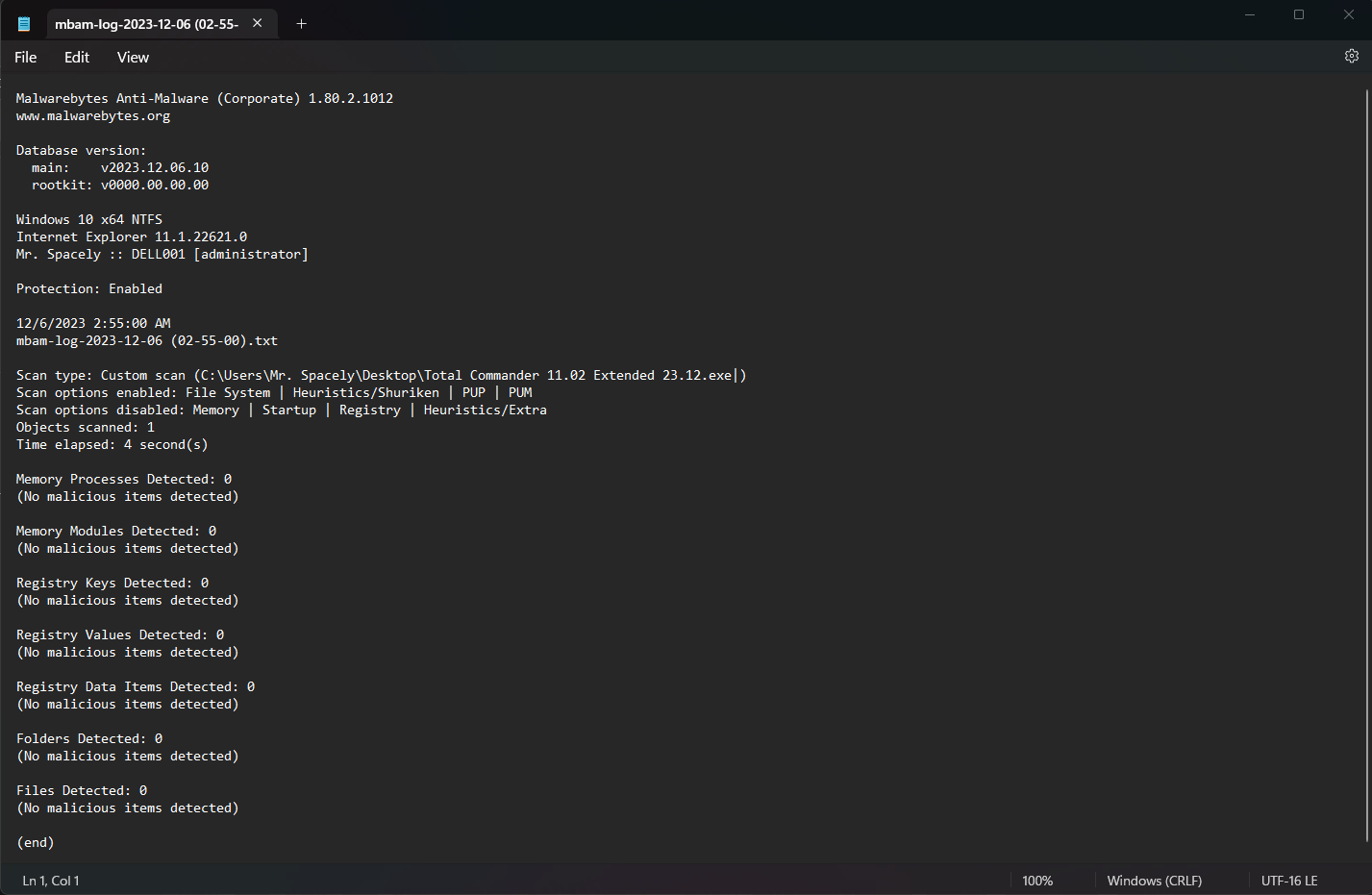Screen dimensions: 1372x895
Task: Click the www.malwarebytes.org line
Action: pyautogui.click(x=93, y=115)
